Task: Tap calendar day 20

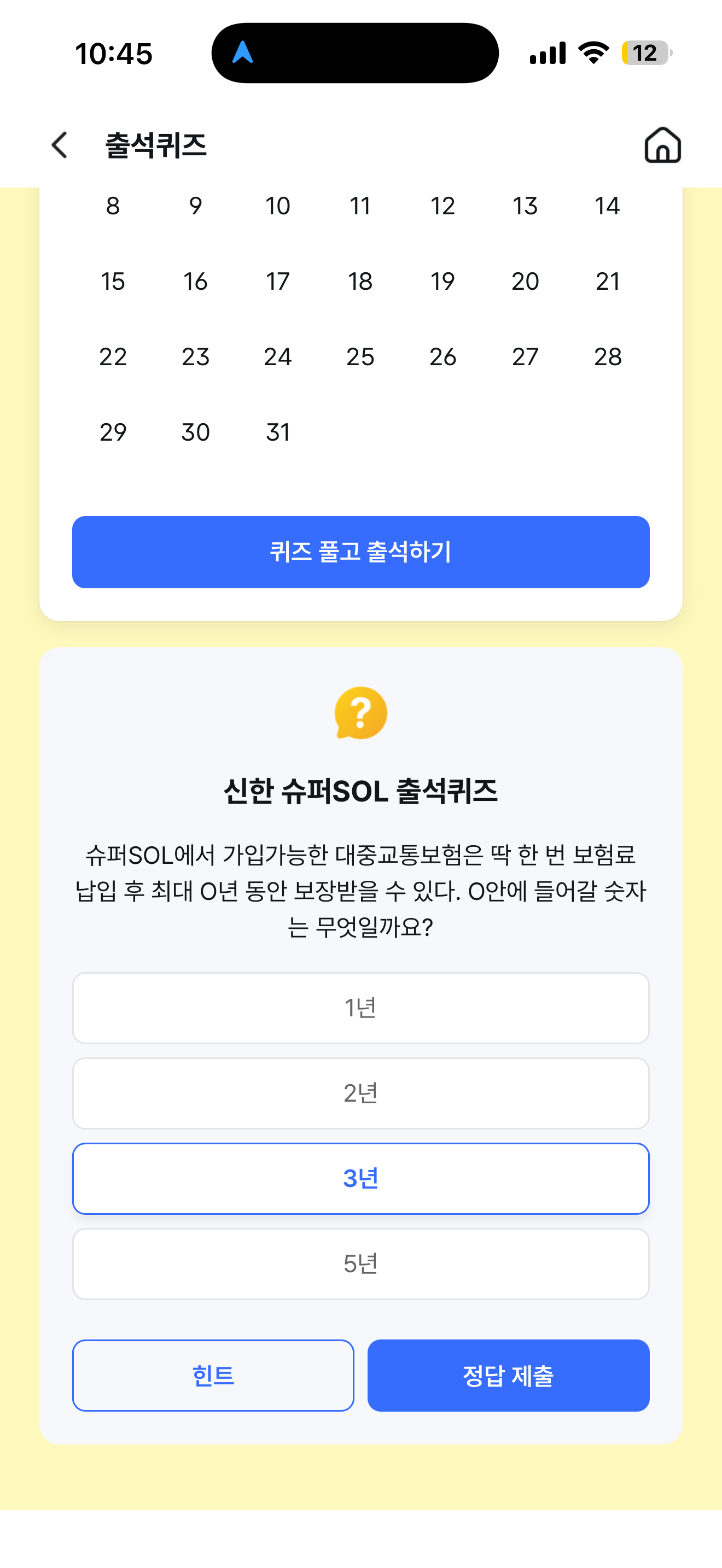Action: (526, 281)
